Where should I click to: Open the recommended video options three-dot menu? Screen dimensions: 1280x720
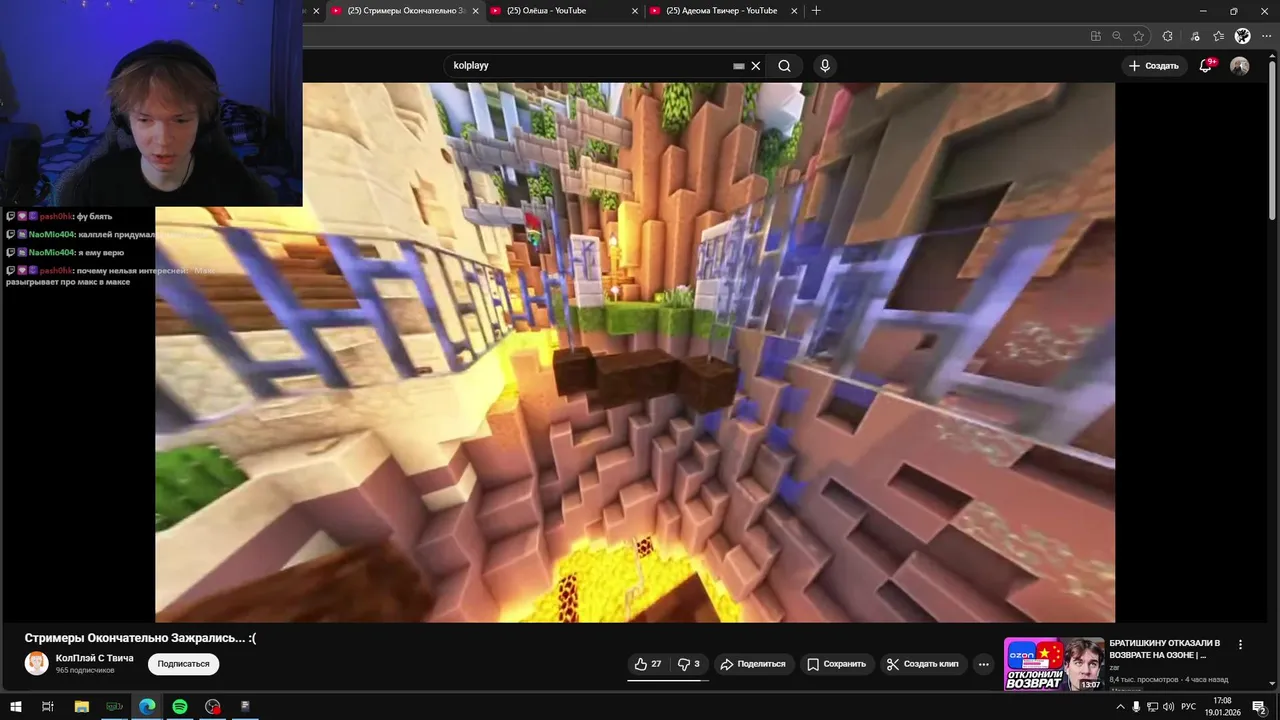point(1241,645)
